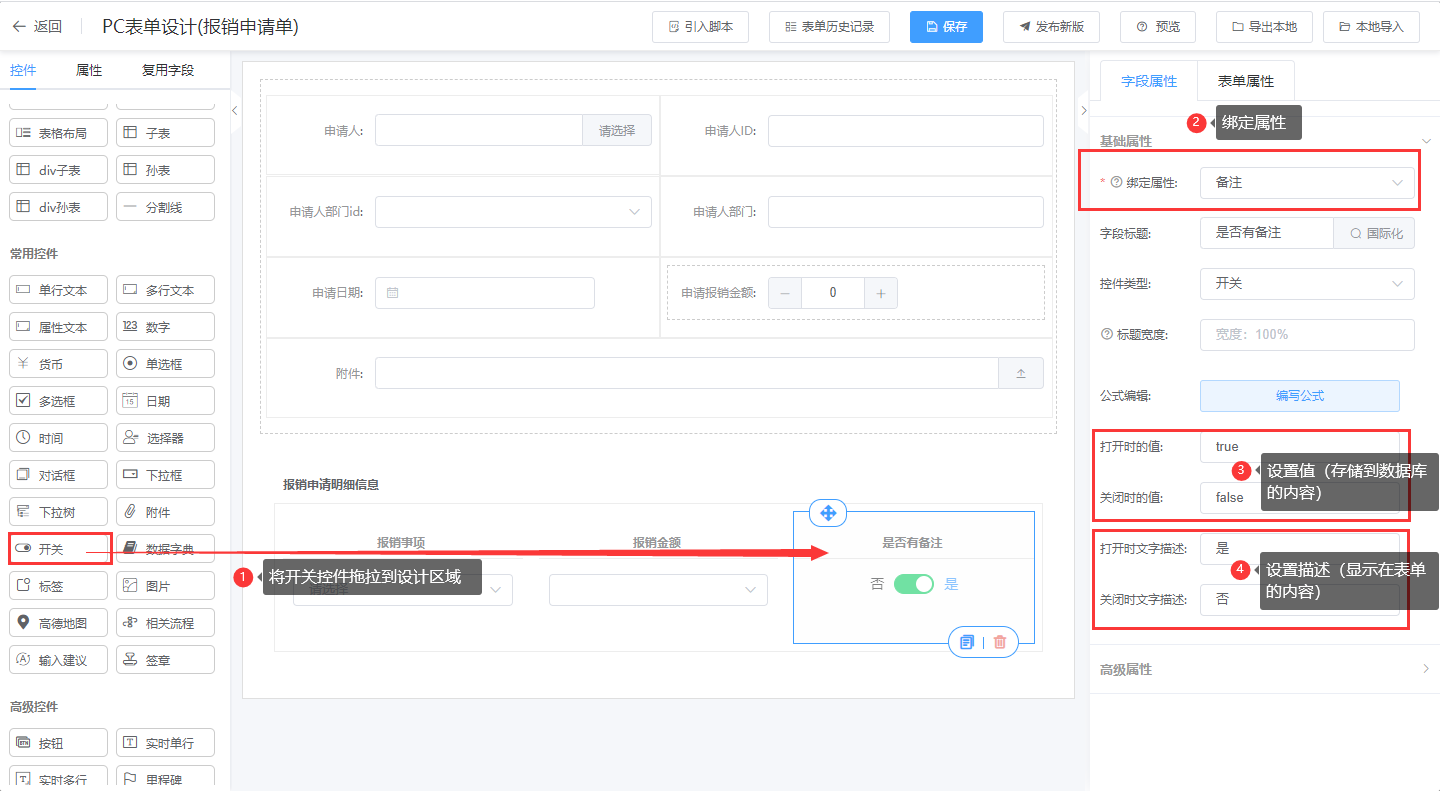Toggle the 是否有备注 switch
This screenshot has height=791, width=1440.
point(913,584)
